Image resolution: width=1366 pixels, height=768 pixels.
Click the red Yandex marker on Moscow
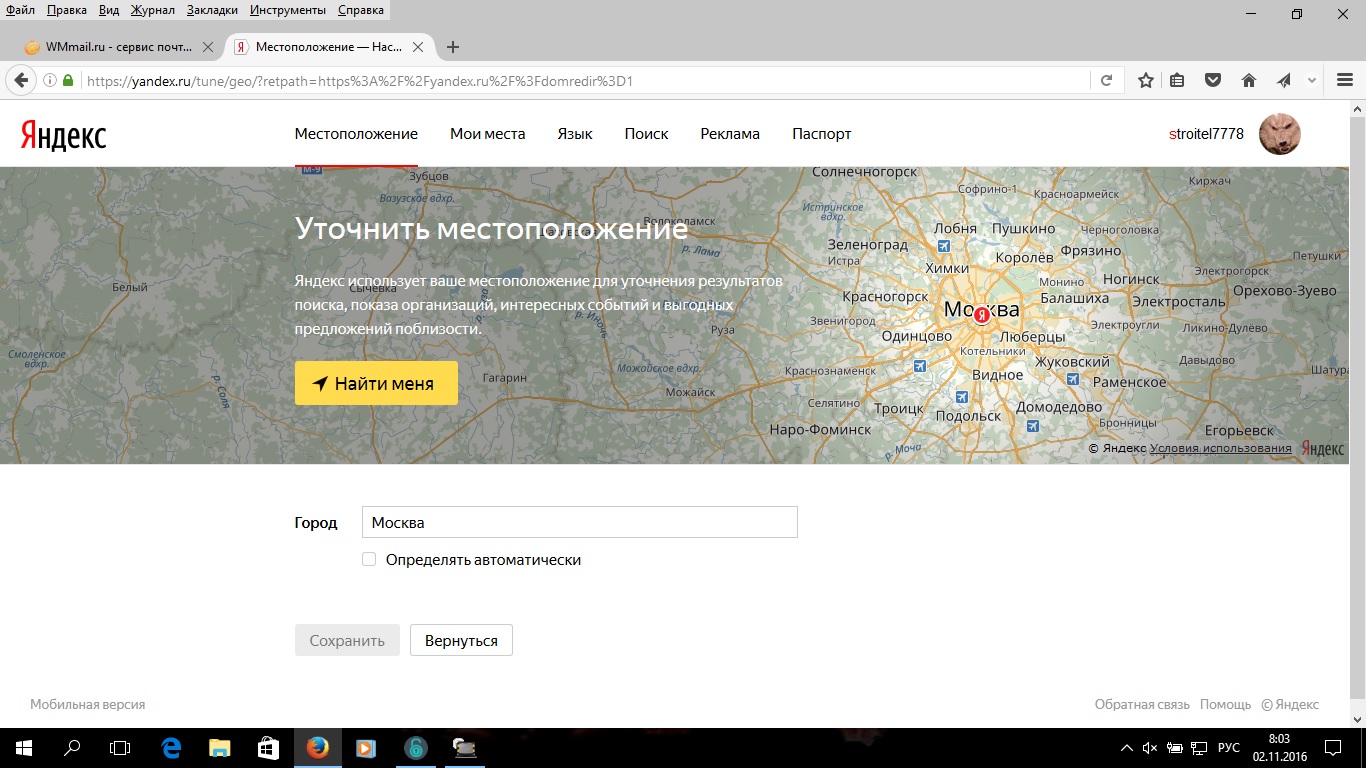982,314
